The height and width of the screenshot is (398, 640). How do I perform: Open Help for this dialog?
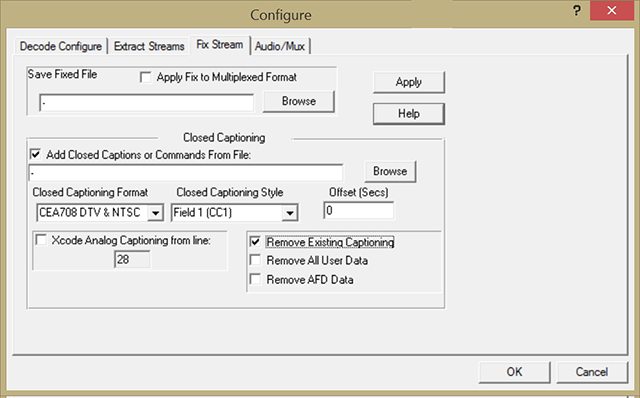point(409,113)
